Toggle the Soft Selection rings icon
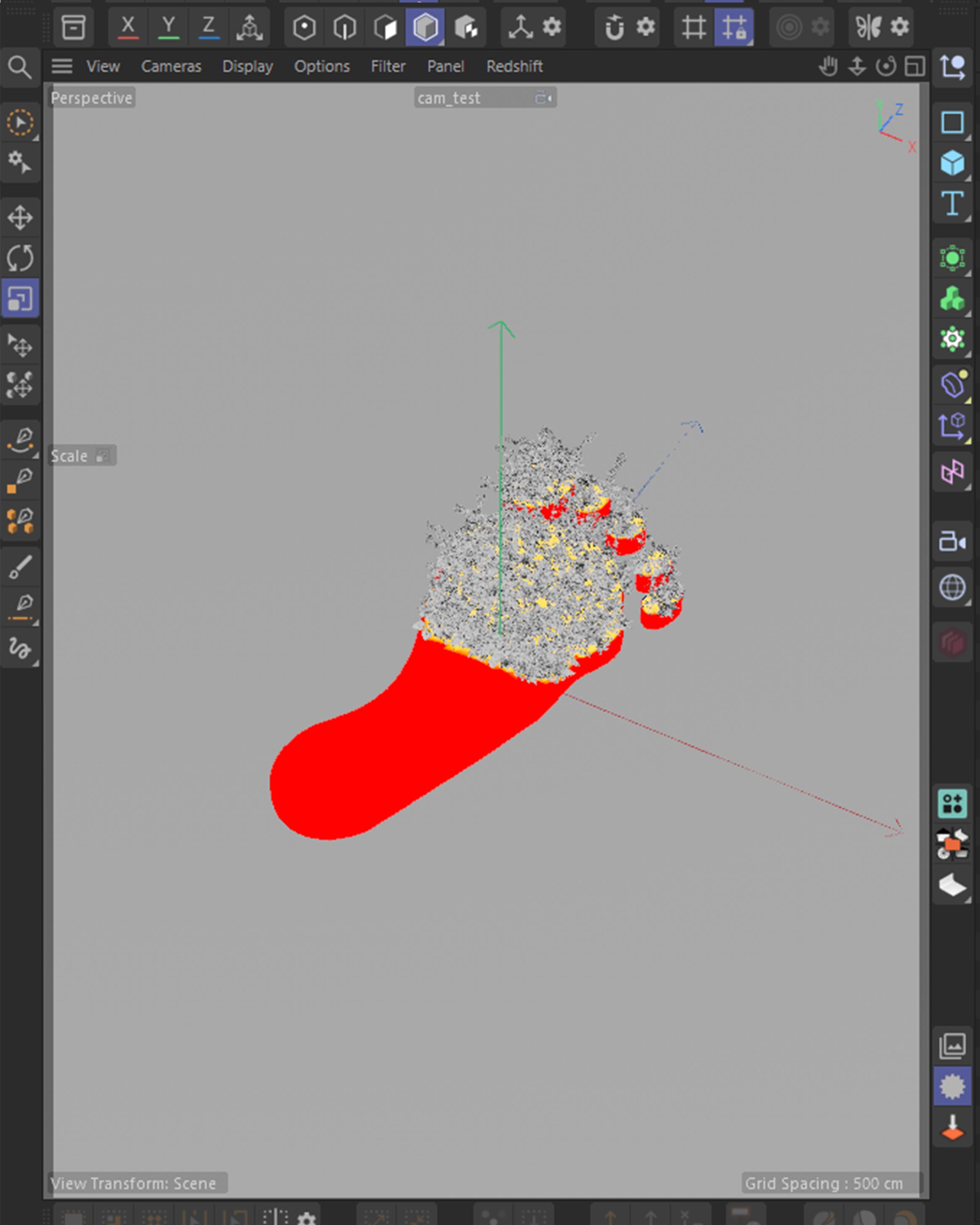The height and width of the screenshot is (1225, 980). coord(789,27)
